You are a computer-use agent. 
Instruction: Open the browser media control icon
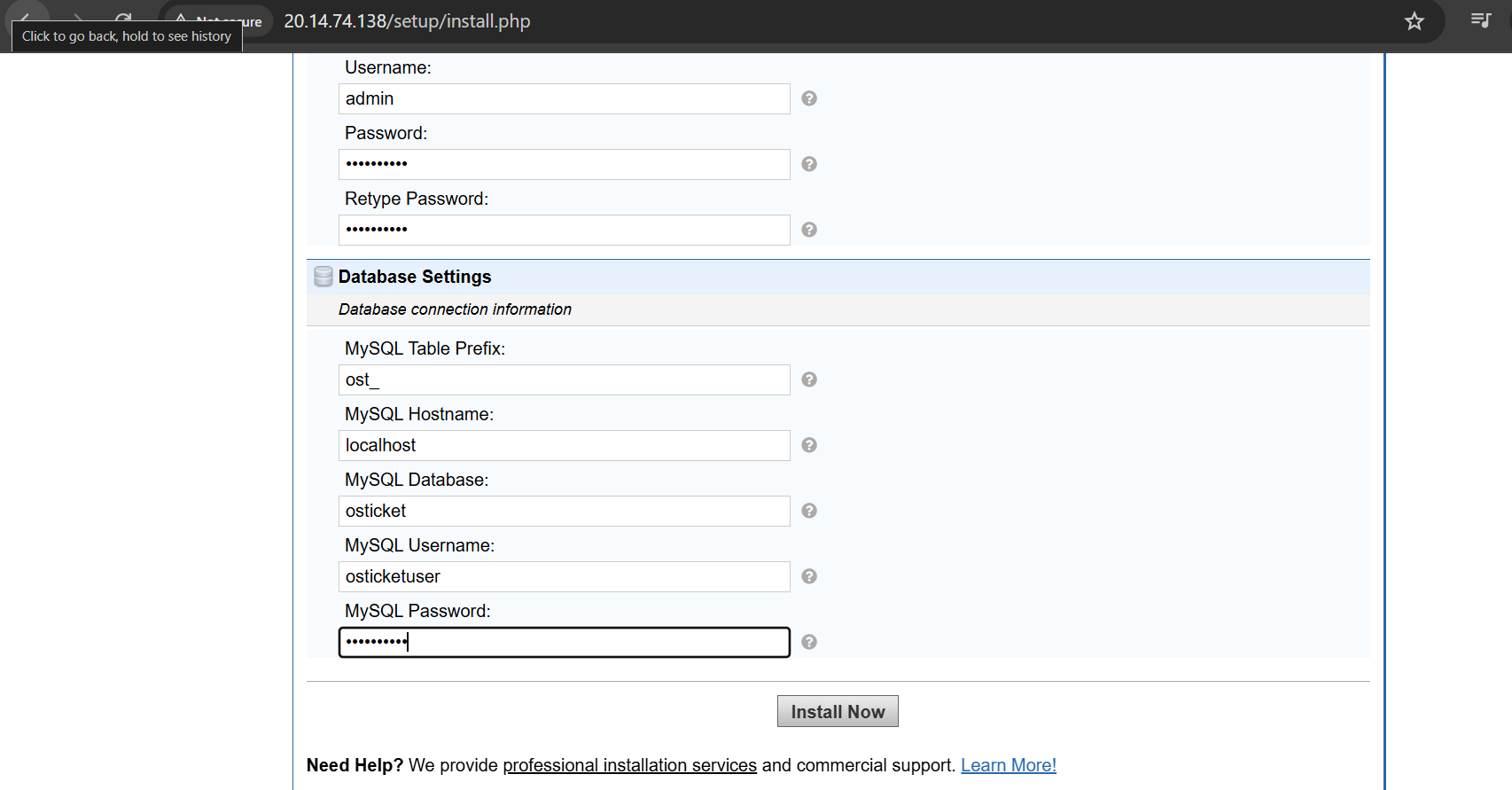[1480, 20]
